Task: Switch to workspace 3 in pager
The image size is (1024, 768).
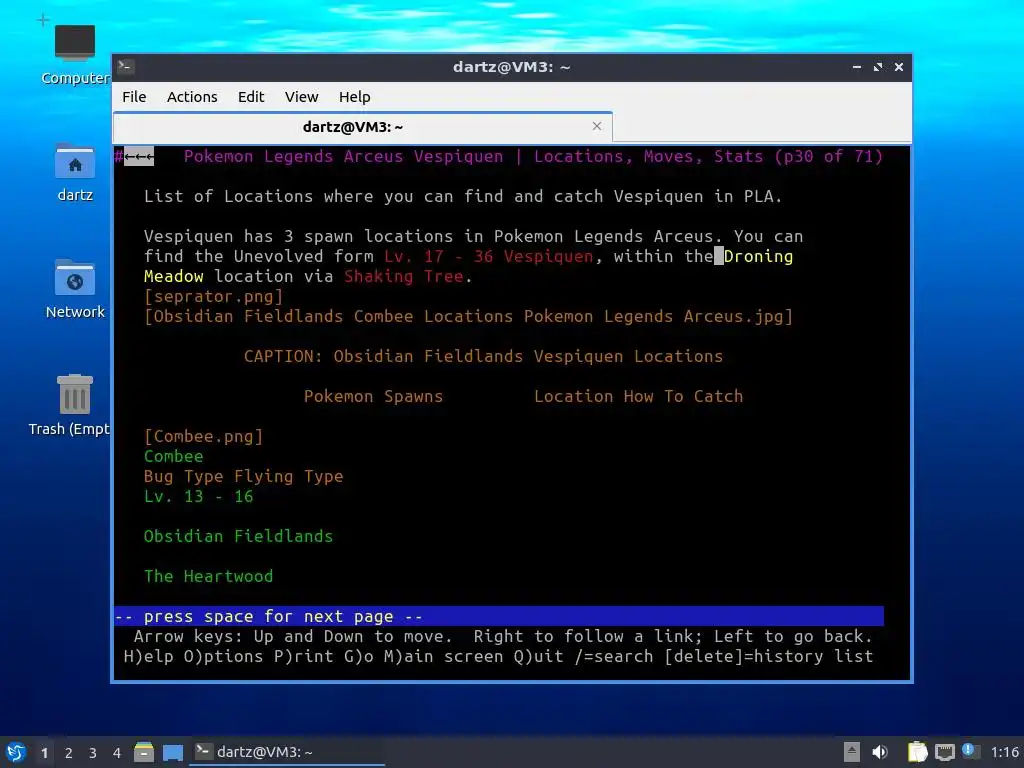Action: coord(93,753)
